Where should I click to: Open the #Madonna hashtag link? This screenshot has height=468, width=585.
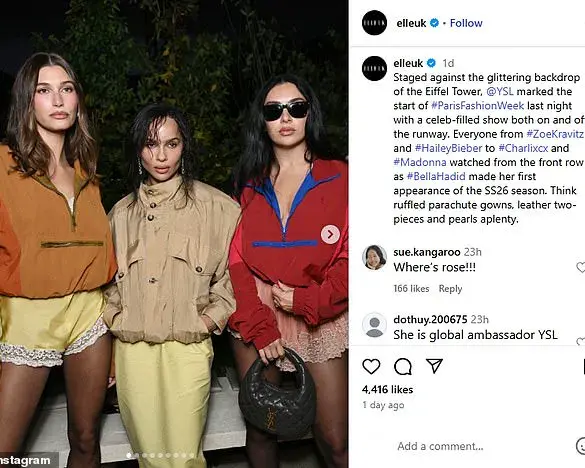coord(420,162)
